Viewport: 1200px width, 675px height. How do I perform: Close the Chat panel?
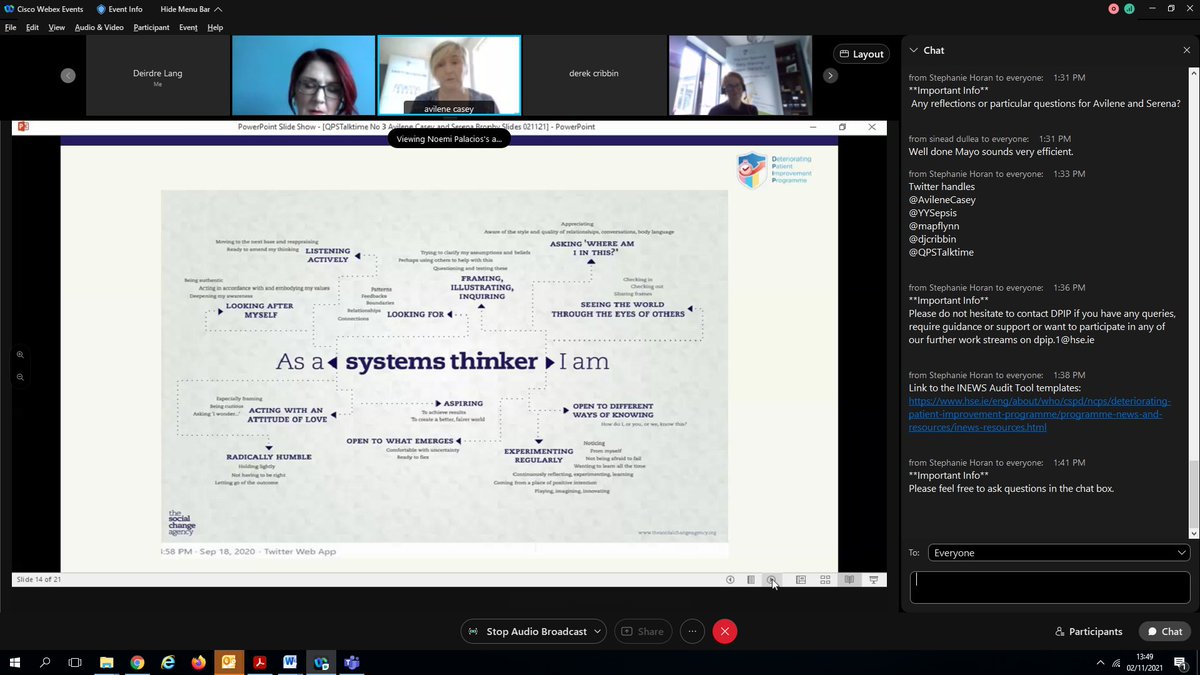(x=1186, y=50)
